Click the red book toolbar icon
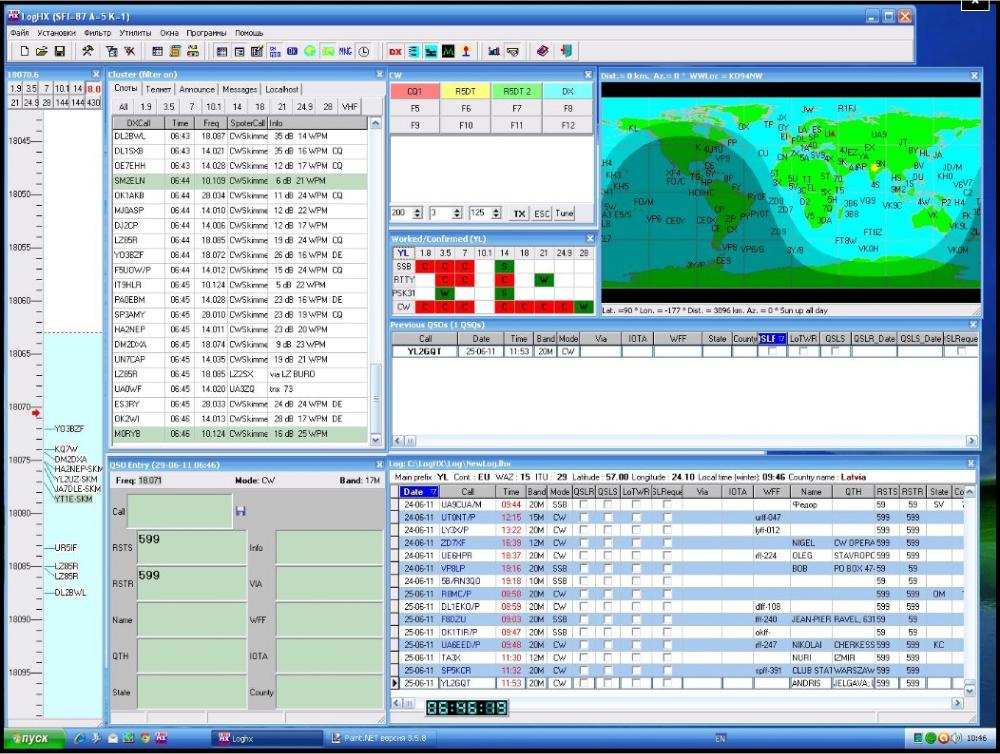Screen dimensions: 1000x754 click(x=543, y=51)
